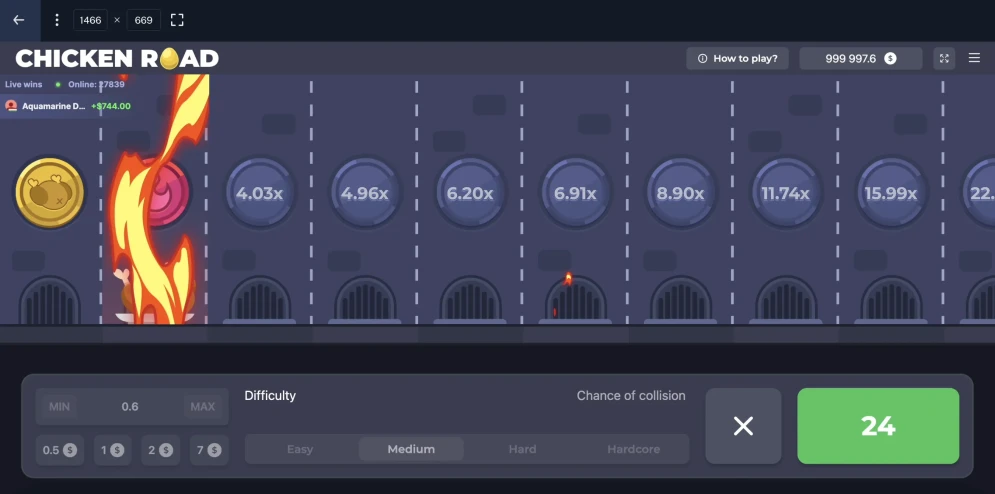Set bet to MAX

tap(203, 406)
